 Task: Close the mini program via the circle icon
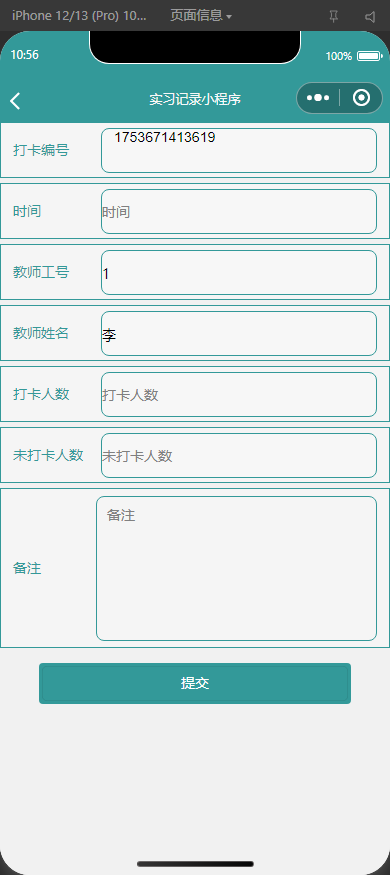(362, 98)
